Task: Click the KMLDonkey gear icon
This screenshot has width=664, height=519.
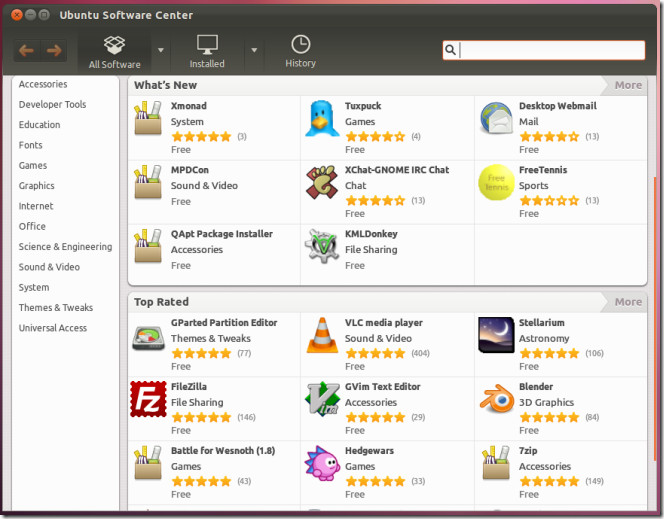Action: pyautogui.click(x=322, y=246)
